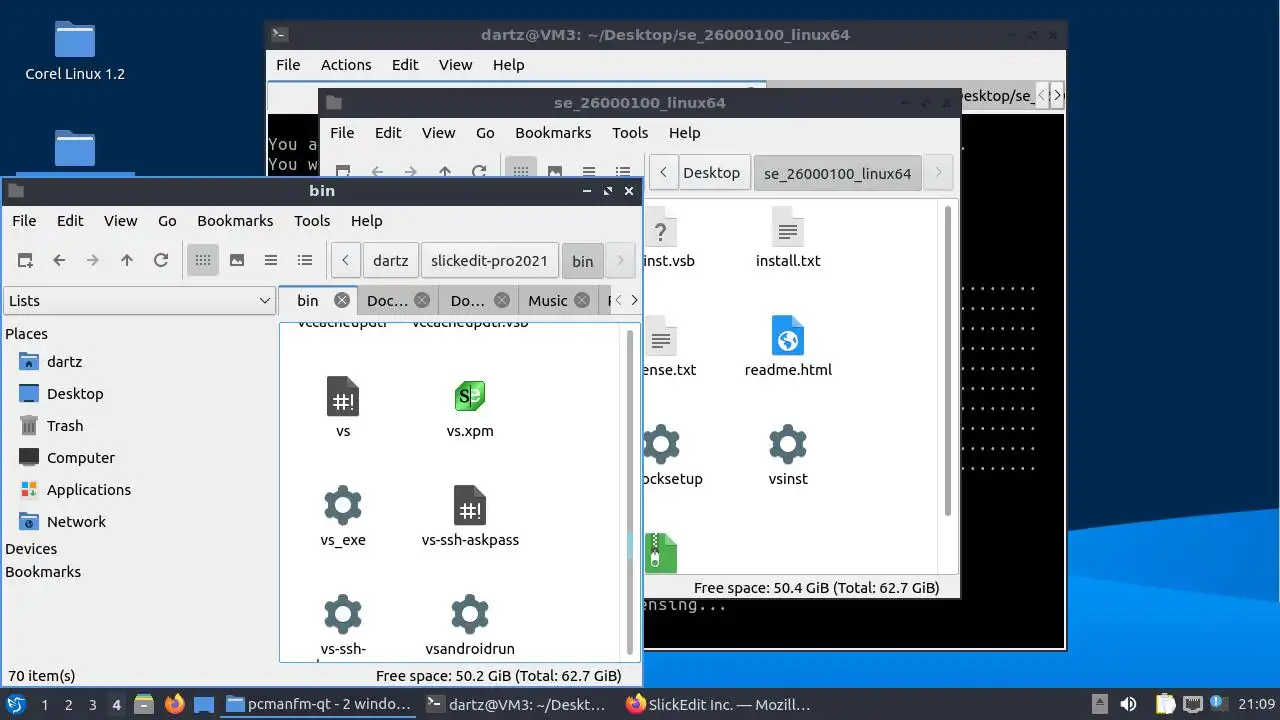
Task: Click the bin path button
Action: 582,261
